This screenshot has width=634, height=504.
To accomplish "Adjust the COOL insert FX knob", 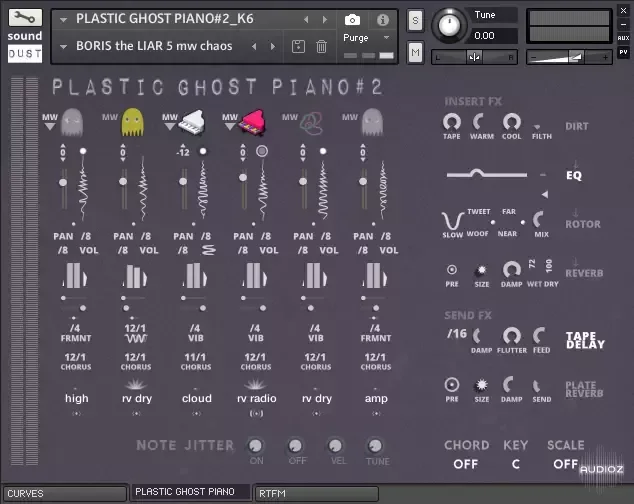I will tap(511, 122).
